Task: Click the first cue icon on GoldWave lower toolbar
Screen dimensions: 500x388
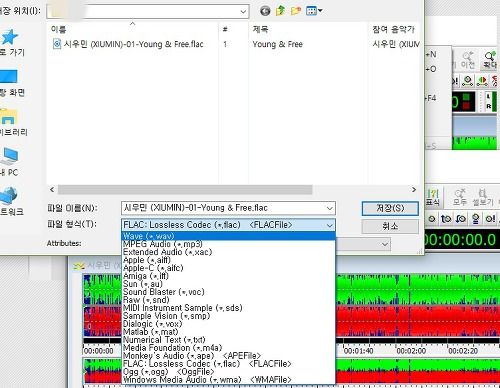Action: (x=432, y=219)
